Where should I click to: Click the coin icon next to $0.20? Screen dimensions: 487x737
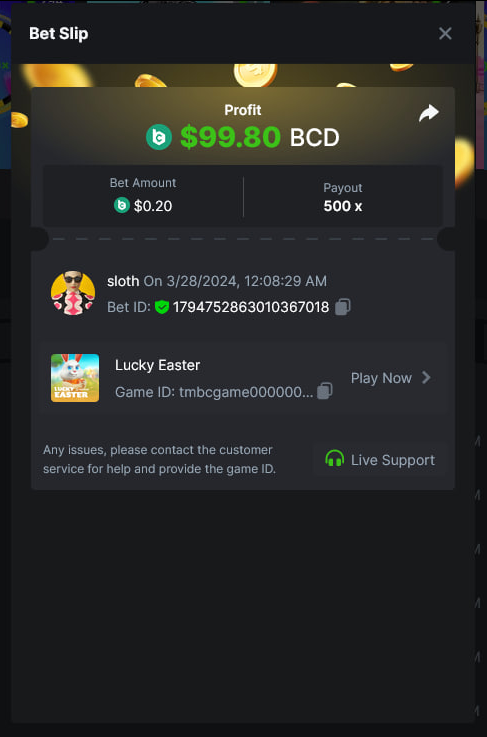[x=122, y=205]
